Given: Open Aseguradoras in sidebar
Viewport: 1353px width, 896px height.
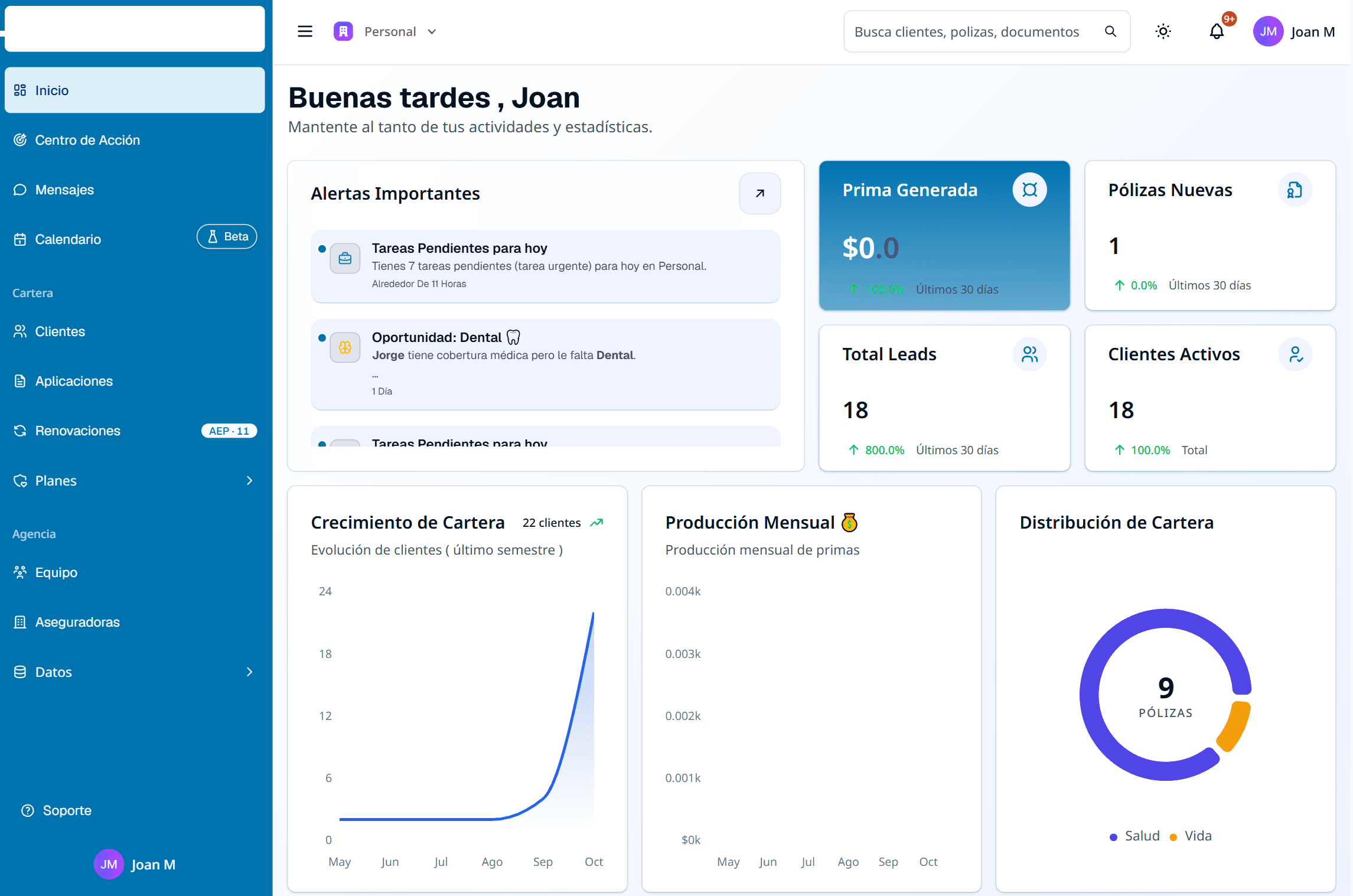Looking at the screenshot, I should [135, 622].
